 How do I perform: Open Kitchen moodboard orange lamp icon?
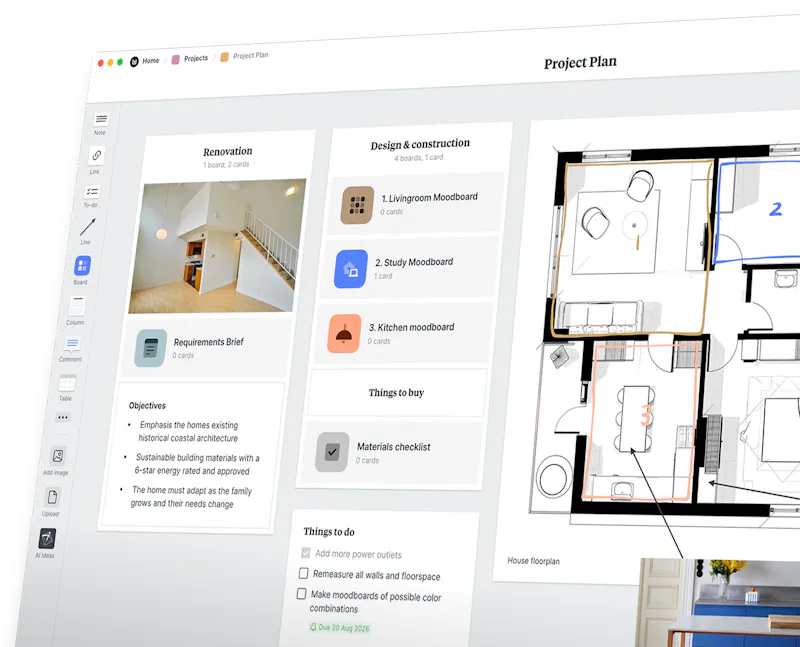click(x=344, y=334)
